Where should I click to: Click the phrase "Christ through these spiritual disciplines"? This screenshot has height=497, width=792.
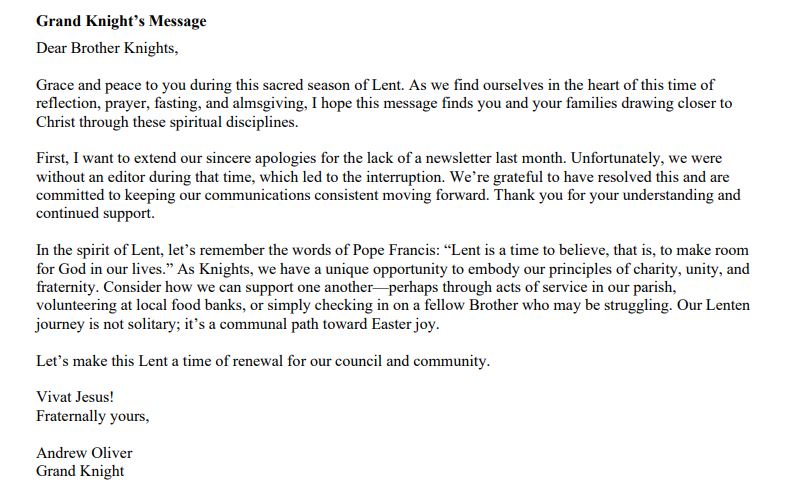[166, 122]
